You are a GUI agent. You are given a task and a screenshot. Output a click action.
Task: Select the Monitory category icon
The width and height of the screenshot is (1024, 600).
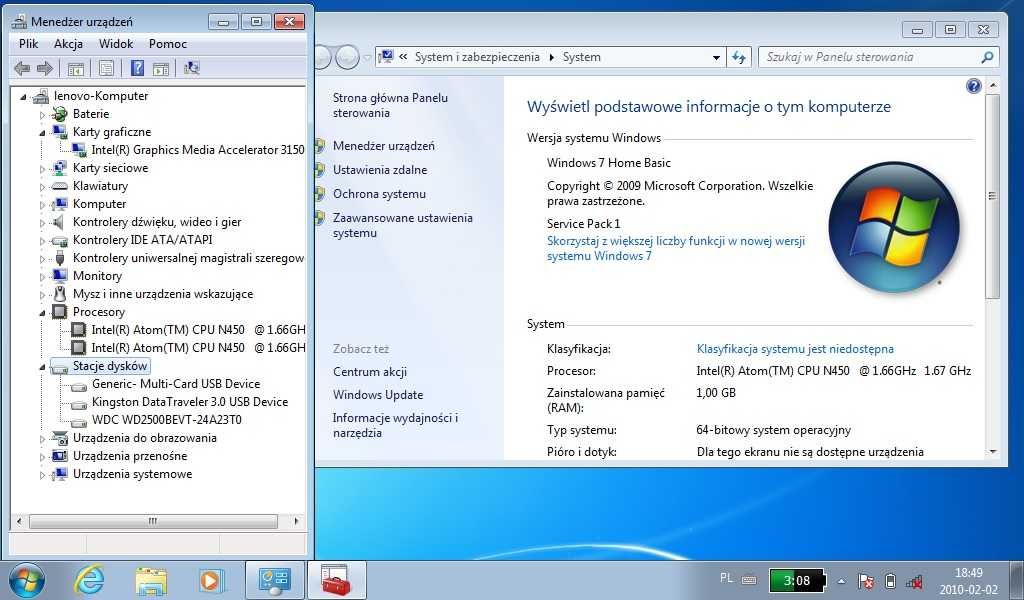59,276
